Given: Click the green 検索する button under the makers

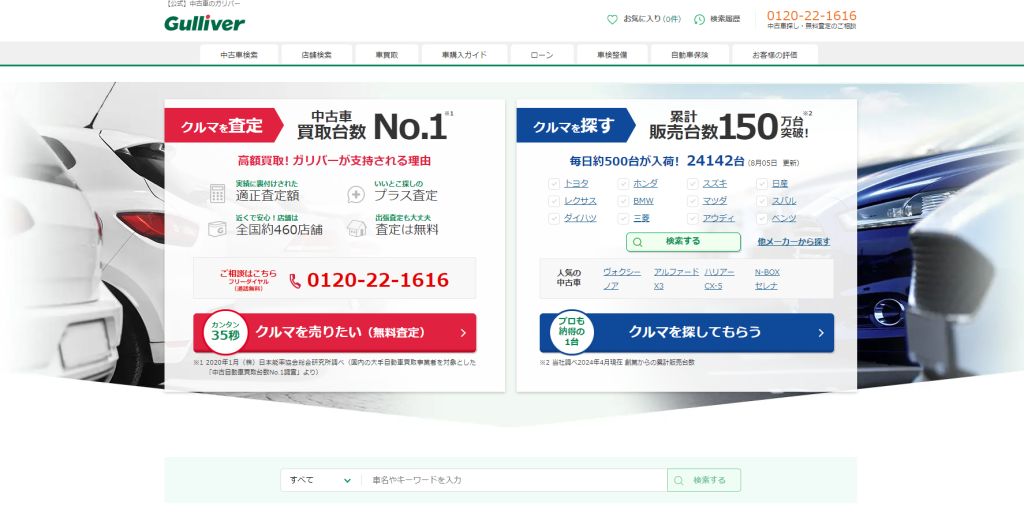Looking at the screenshot, I should 683,242.
